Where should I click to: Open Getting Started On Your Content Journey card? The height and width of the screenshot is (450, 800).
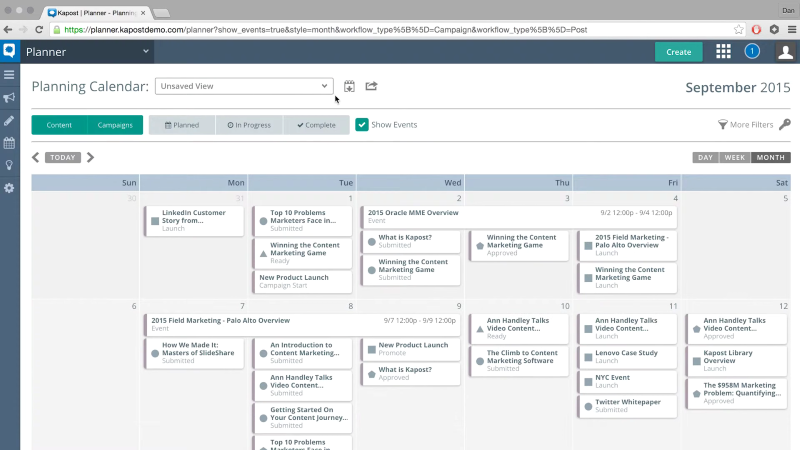pos(302,417)
